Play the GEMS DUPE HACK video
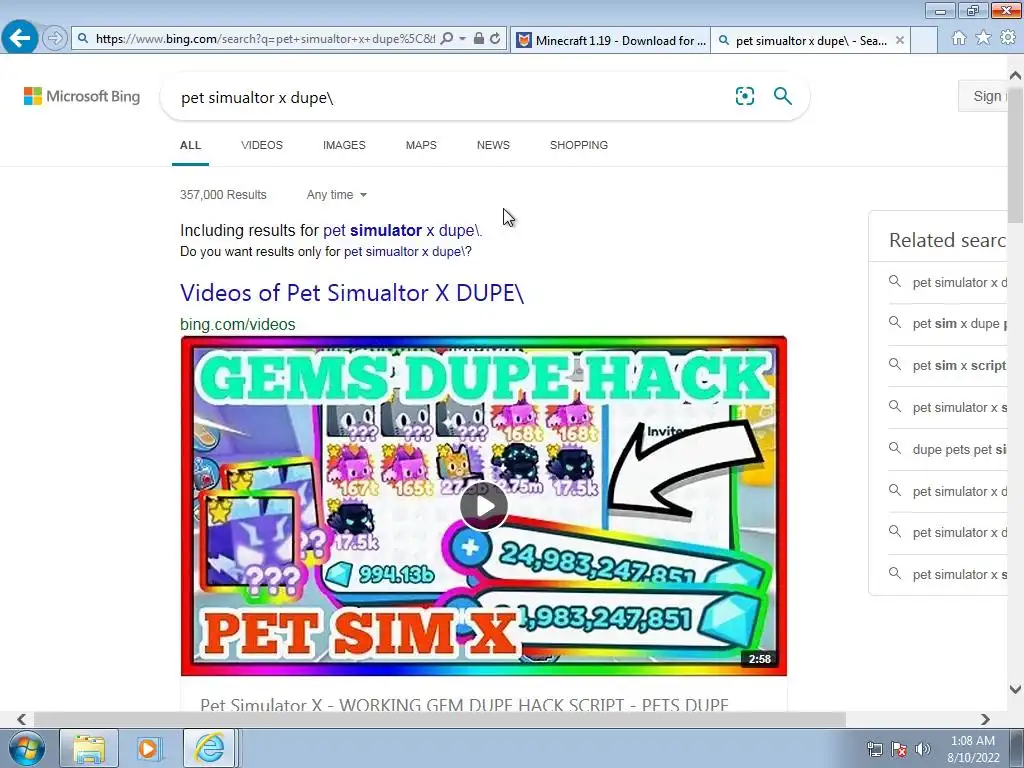The width and height of the screenshot is (1024, 768). pos(483,506)
